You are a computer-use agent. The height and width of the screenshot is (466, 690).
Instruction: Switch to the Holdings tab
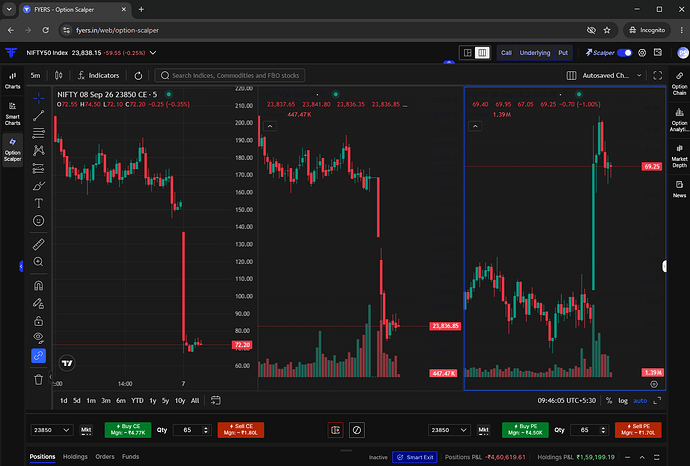(75, 457)
